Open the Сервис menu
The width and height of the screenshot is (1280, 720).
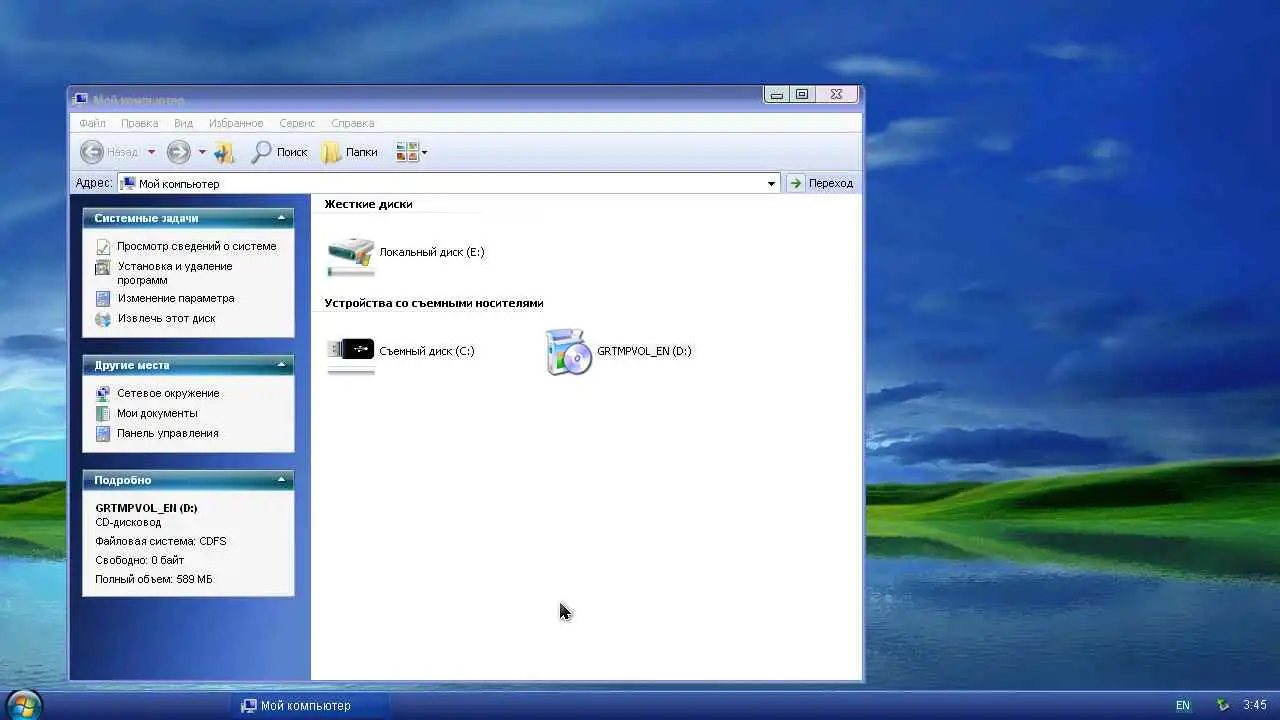point(297,123)
